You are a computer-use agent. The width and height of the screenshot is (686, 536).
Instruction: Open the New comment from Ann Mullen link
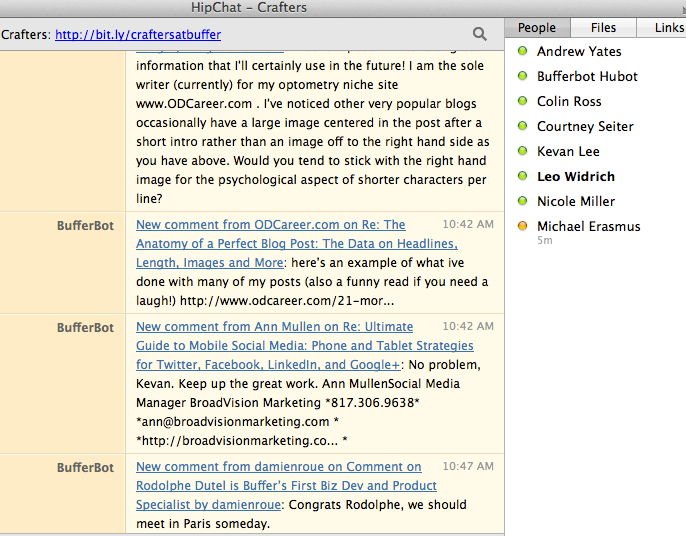pos(304,345)
